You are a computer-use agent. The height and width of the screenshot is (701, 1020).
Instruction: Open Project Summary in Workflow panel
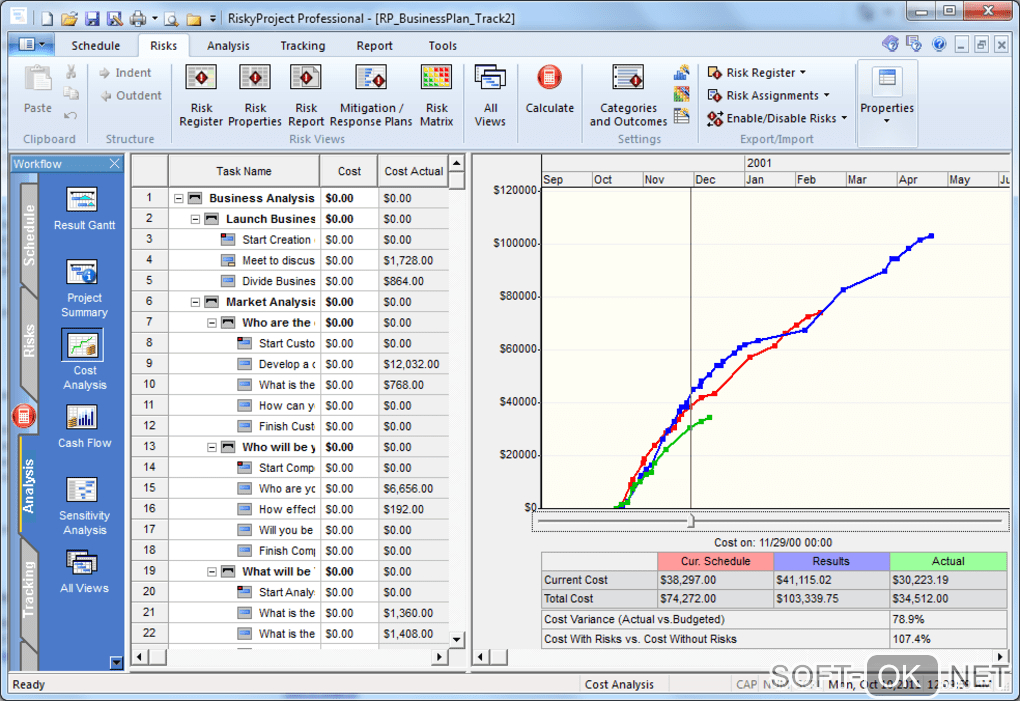84,288
